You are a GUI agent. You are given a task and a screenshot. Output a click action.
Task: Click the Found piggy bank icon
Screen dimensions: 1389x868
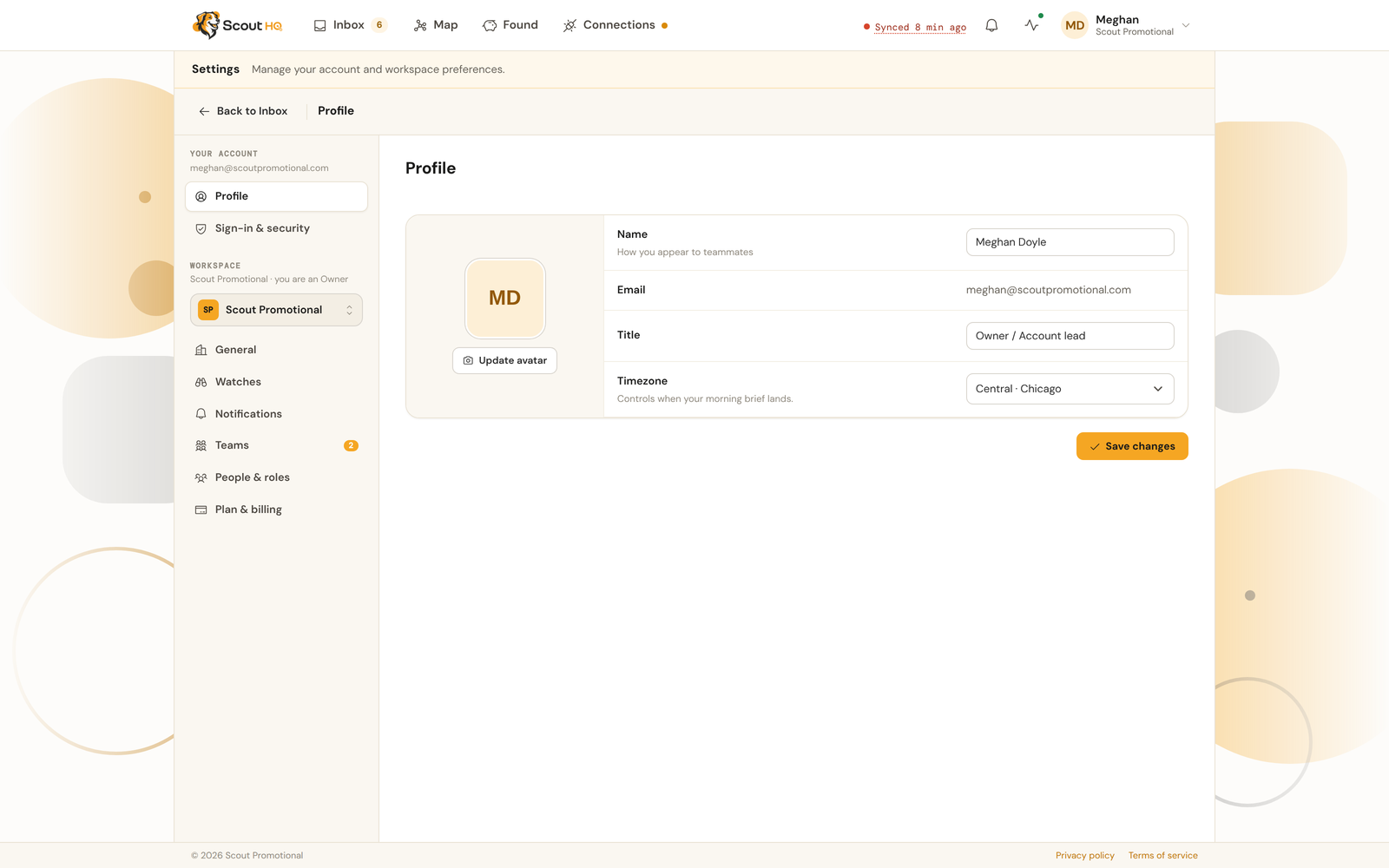coord(490,26)
